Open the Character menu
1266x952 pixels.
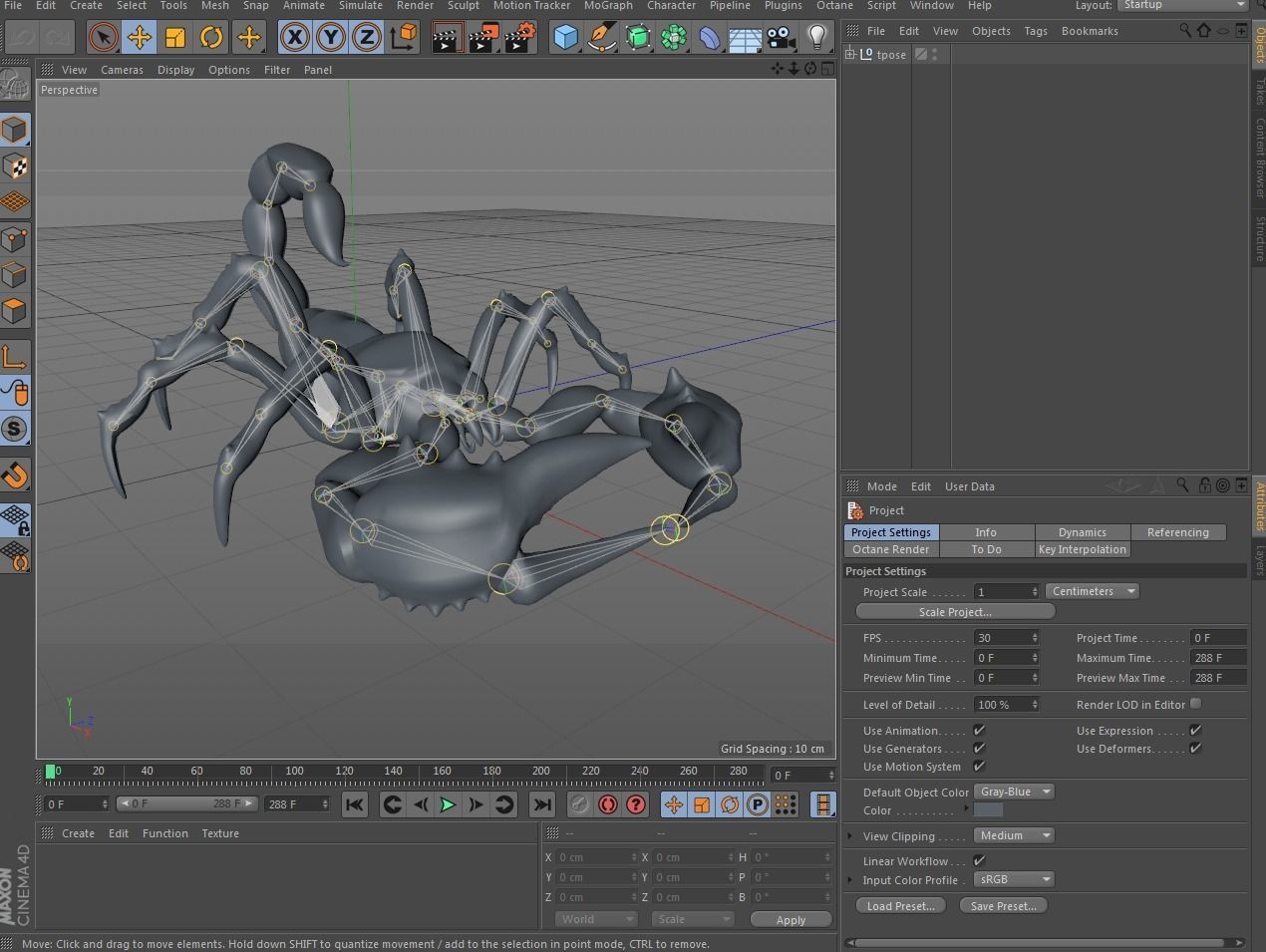pyautogui.click(x=671, y=5)
